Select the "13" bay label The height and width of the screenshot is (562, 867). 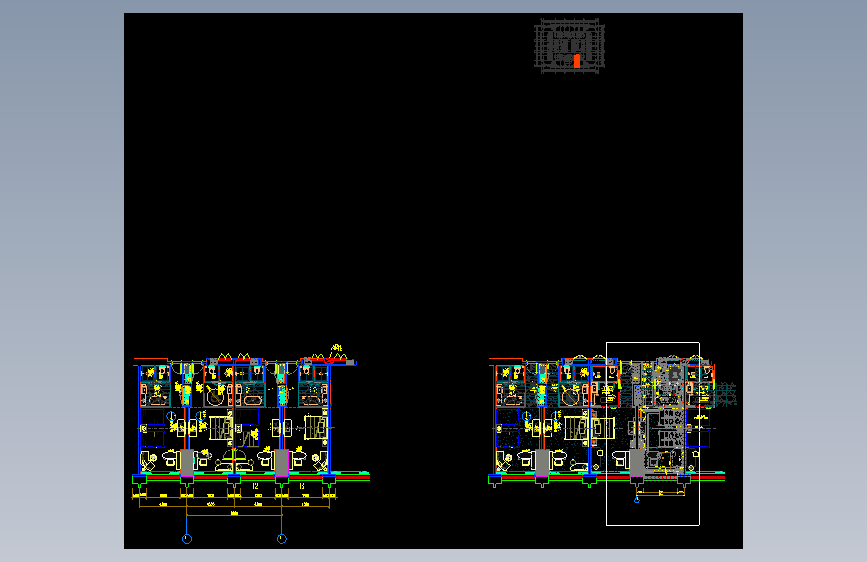point(302,486)
